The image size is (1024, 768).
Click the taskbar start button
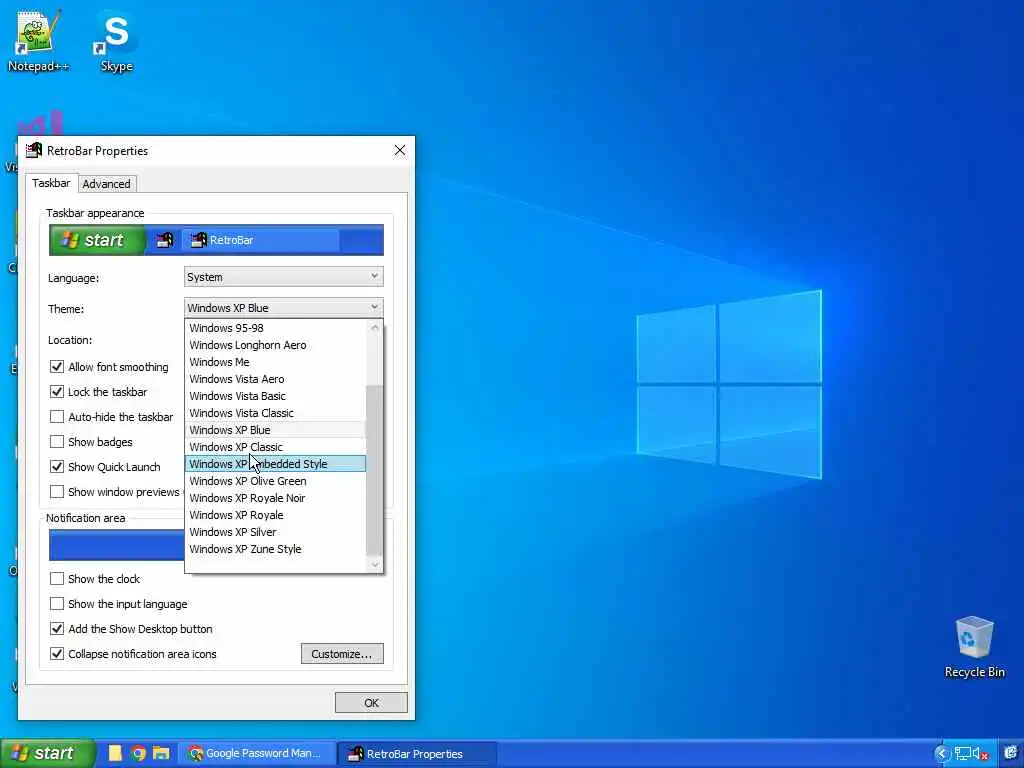click(47, 754)
